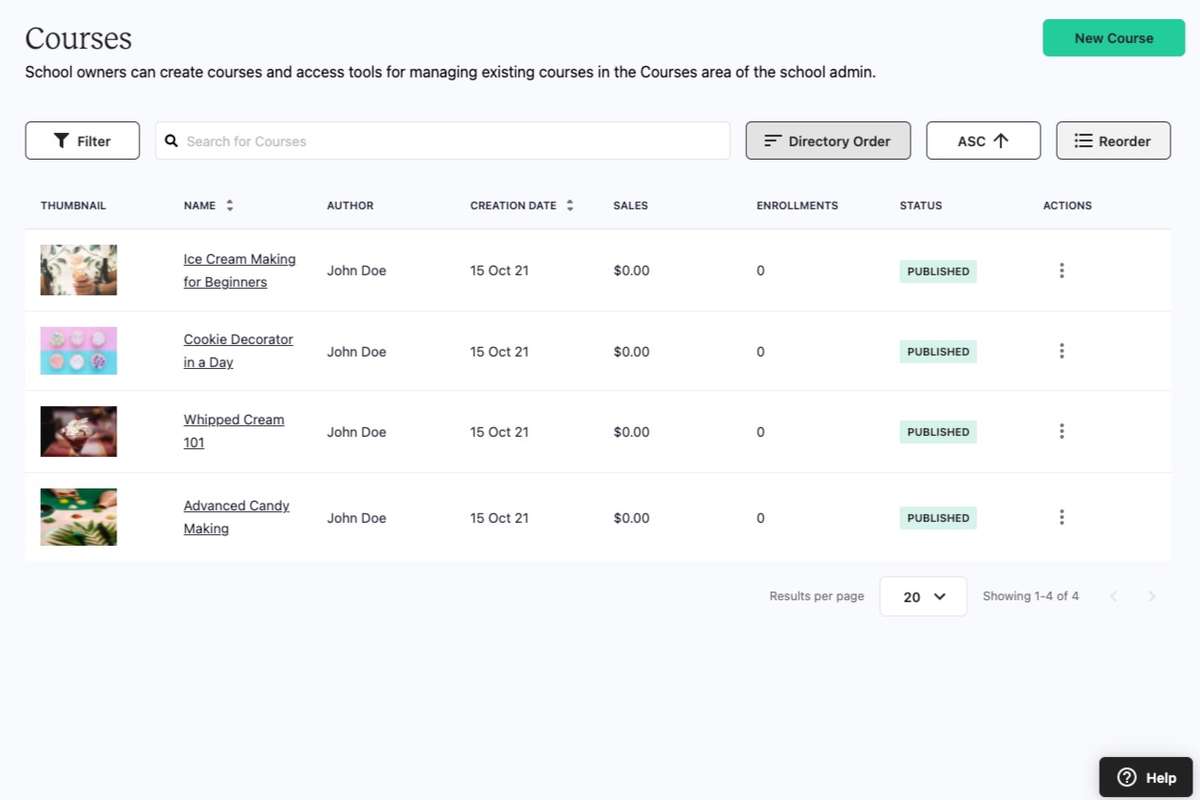
Task: Click the Creation Date column header
Action: [513, 205]
